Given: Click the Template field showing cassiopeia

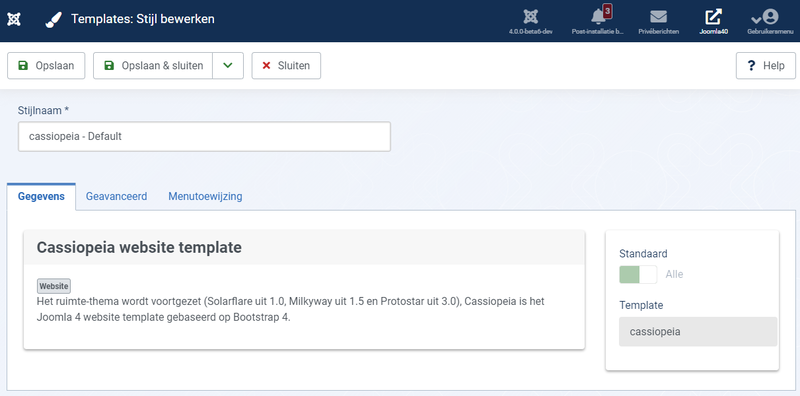Looking at the screenshot, I should pos(698,332).
